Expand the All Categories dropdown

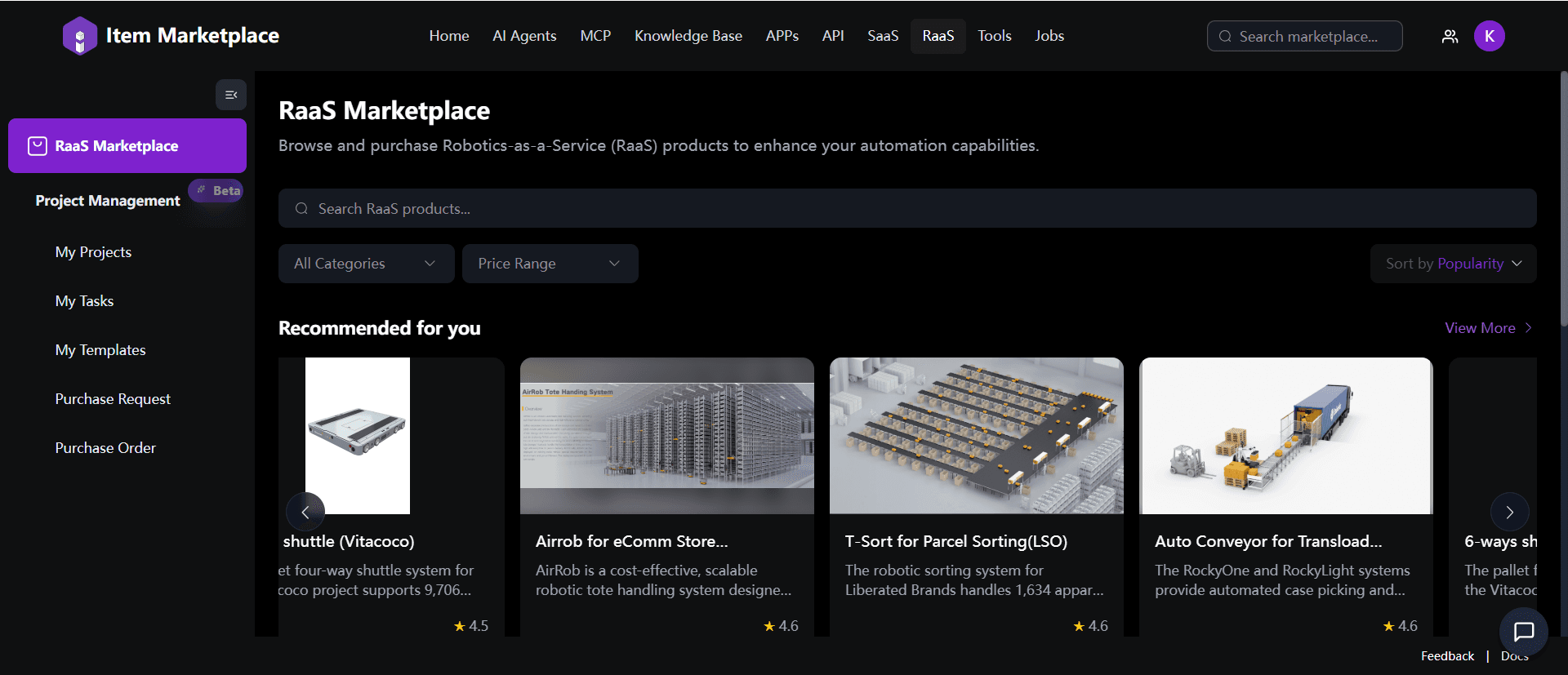(x=367, y=264)
